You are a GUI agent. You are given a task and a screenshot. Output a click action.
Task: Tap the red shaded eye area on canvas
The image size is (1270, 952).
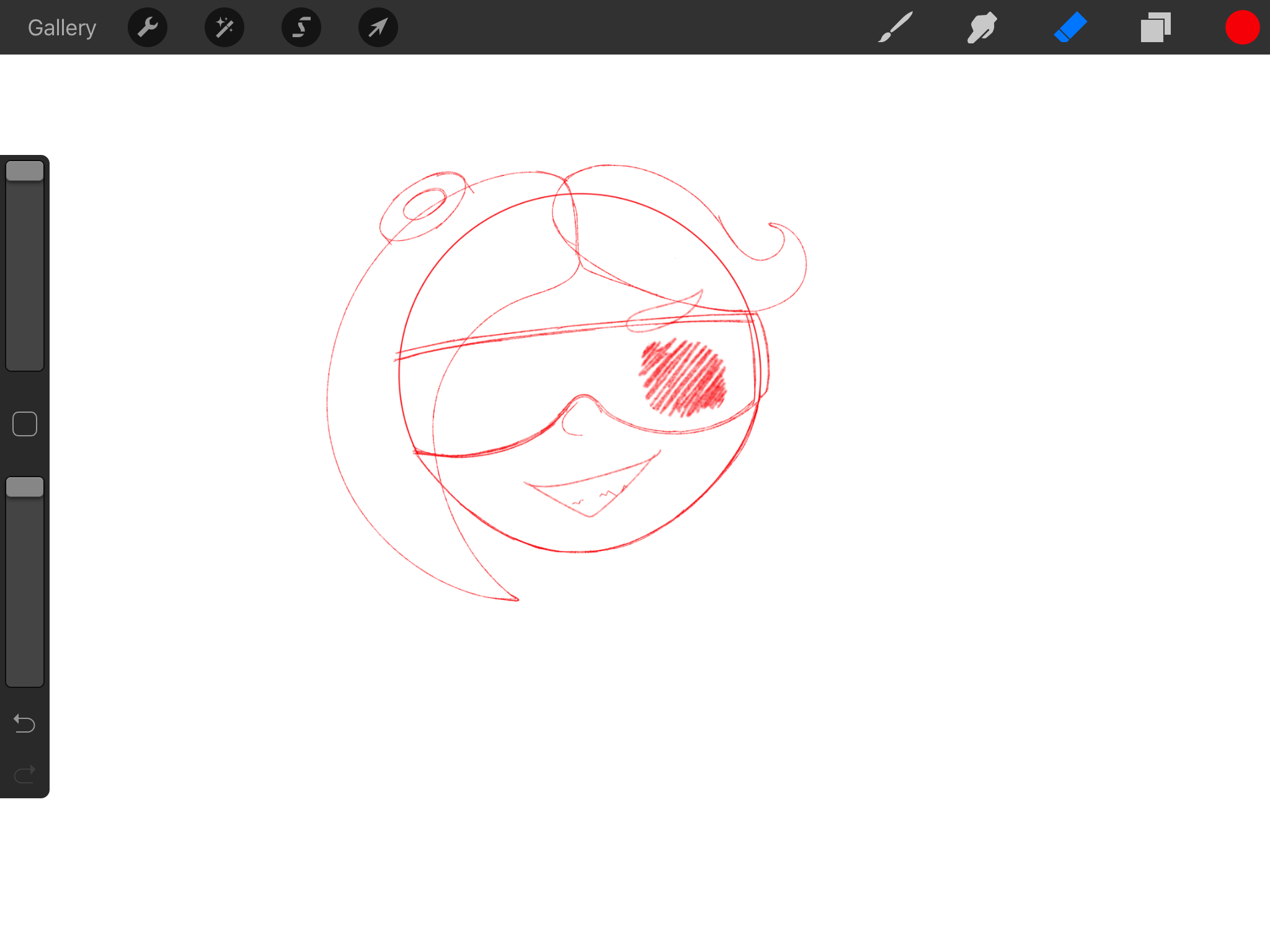click(x=683, y=377)
